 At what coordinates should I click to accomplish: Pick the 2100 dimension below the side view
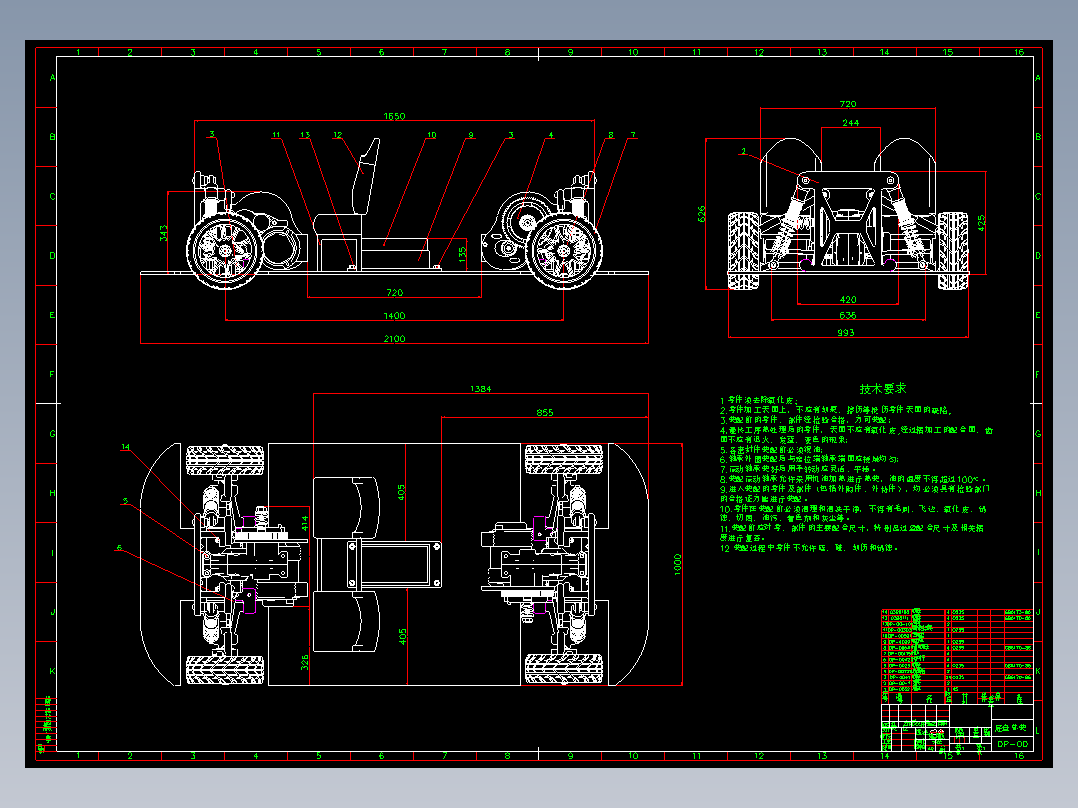(394, 338)
